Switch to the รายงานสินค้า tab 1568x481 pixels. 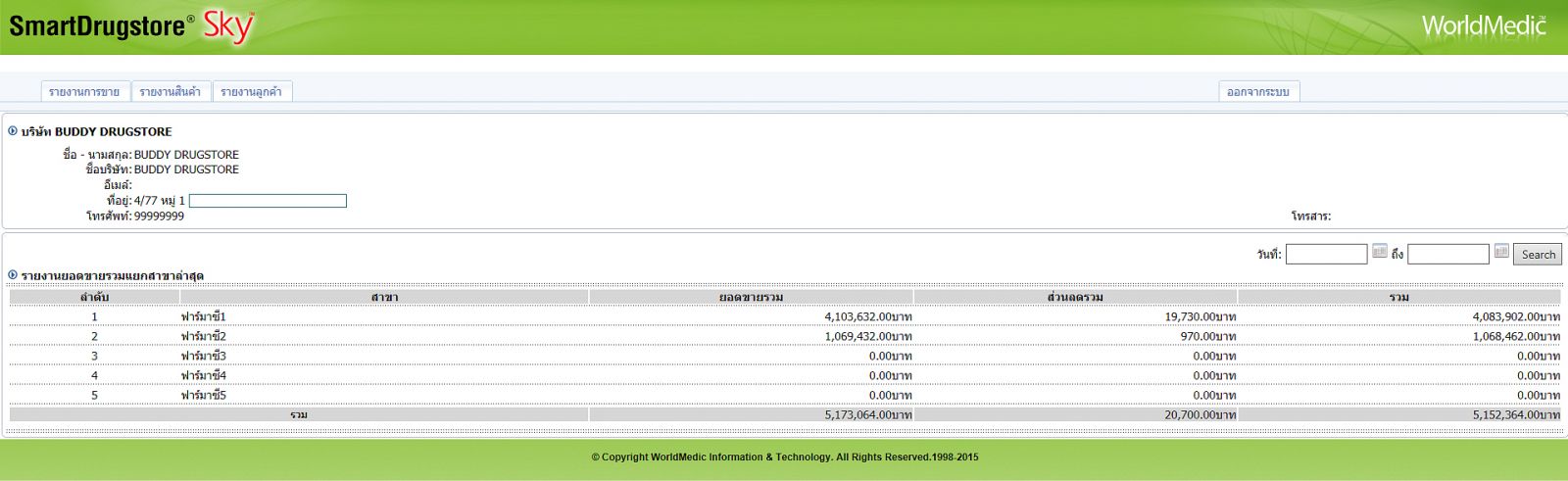point(170,92)
